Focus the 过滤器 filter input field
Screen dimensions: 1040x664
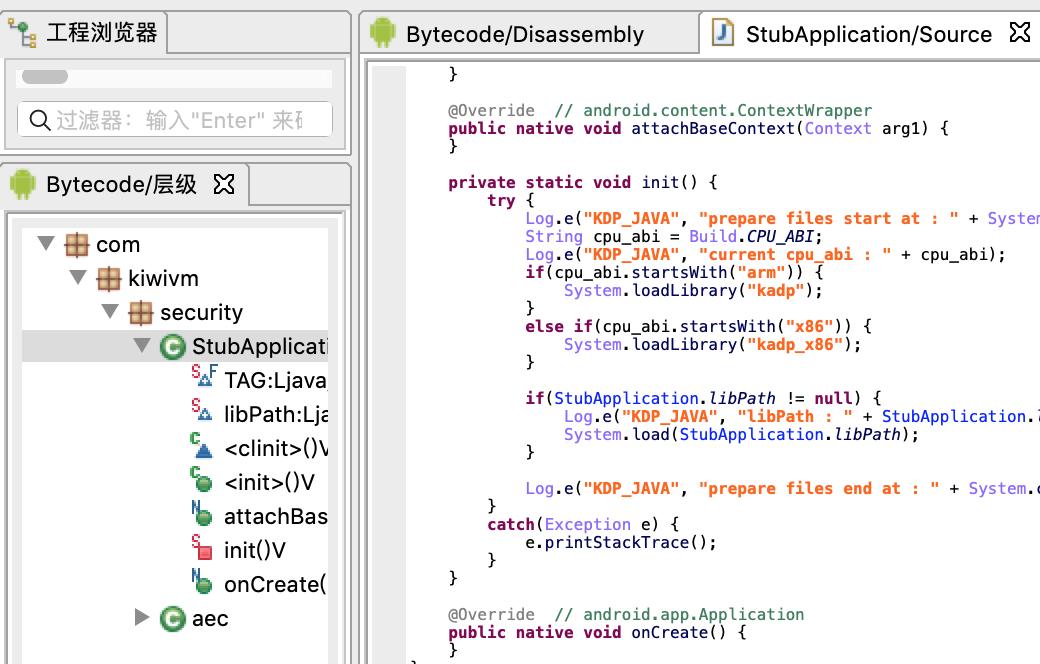pyautogui.click(x=185, y=121)
